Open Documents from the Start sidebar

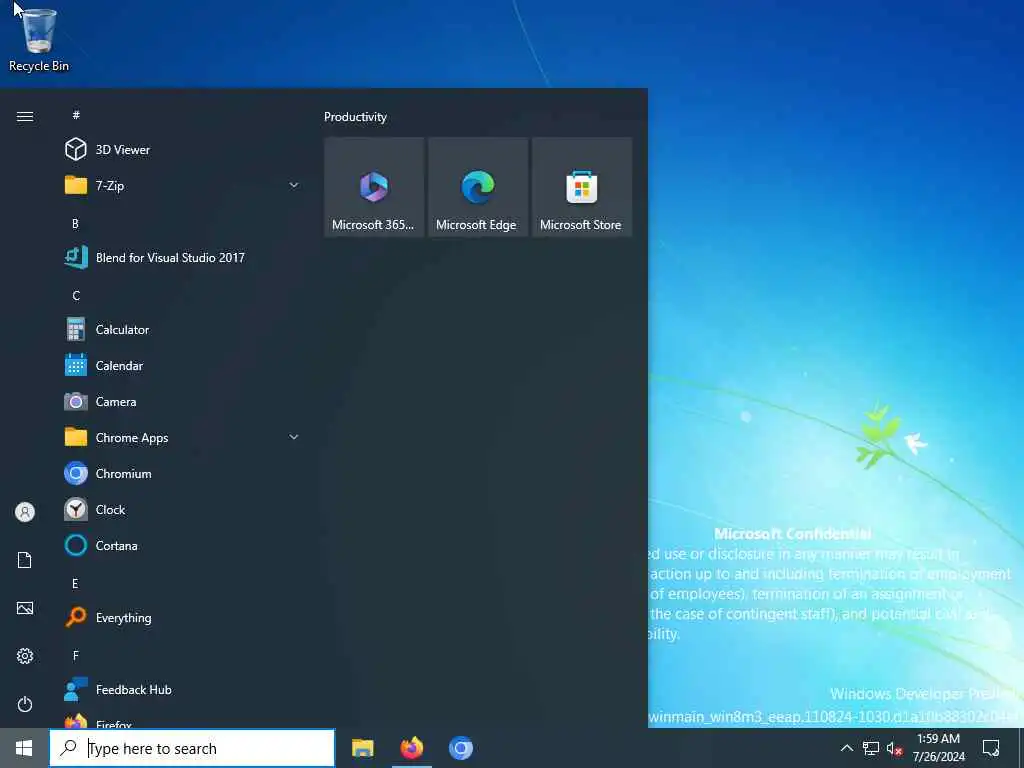[x=25, y=560]
